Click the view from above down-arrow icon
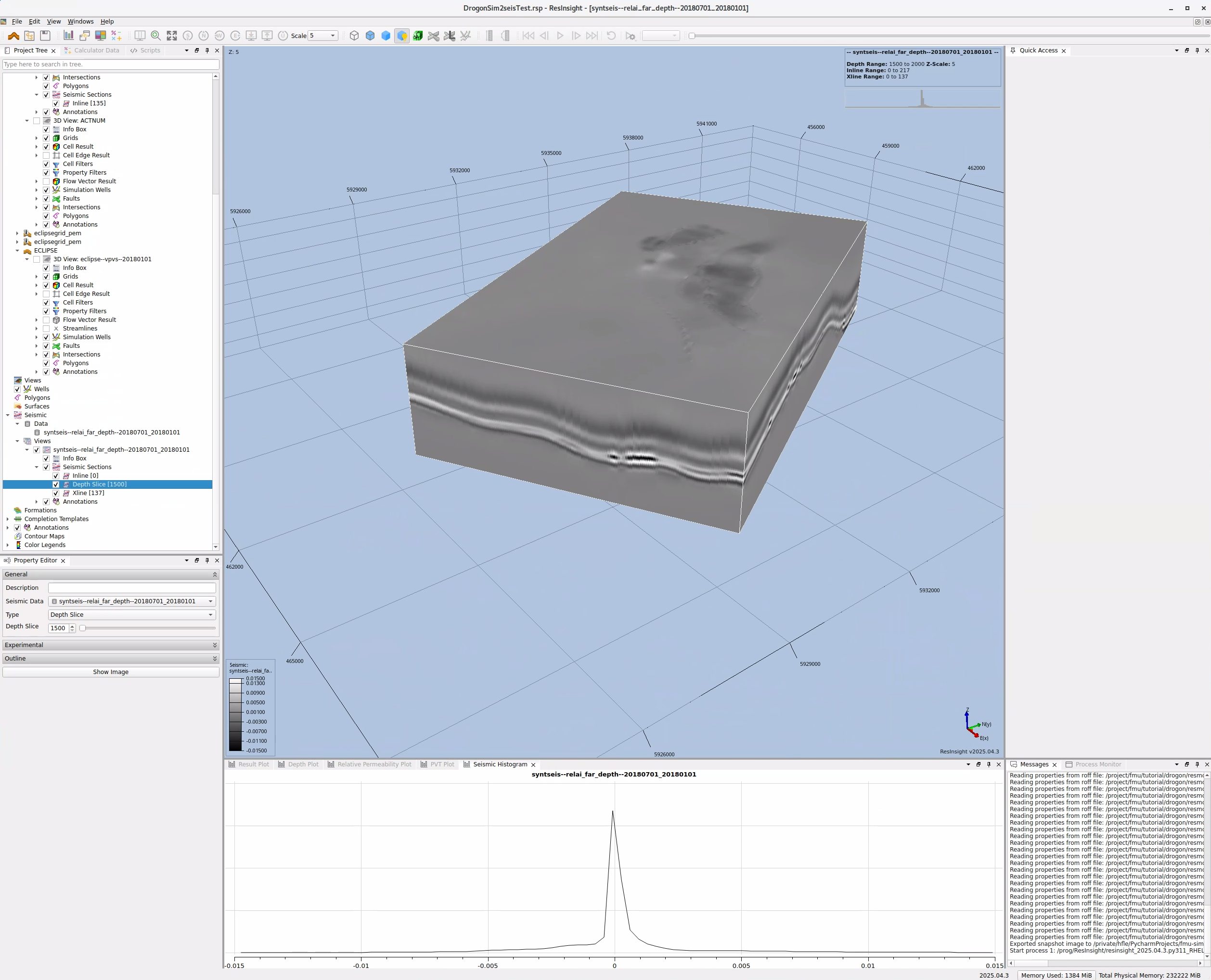1211x980 pixels. coord(251,36)
